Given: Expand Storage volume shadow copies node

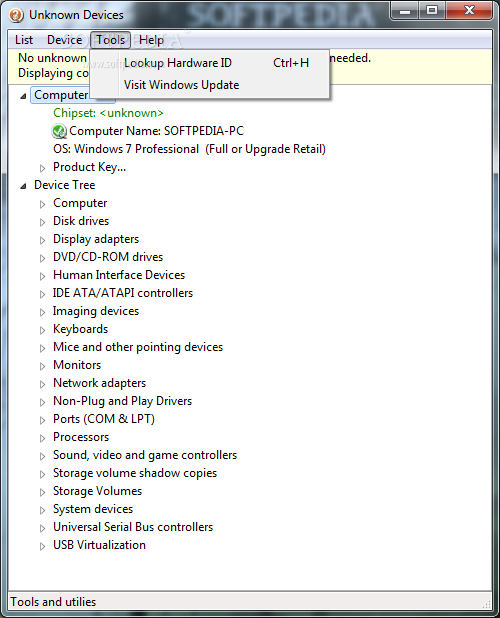Looking at the screenshot, I should 43,474.
